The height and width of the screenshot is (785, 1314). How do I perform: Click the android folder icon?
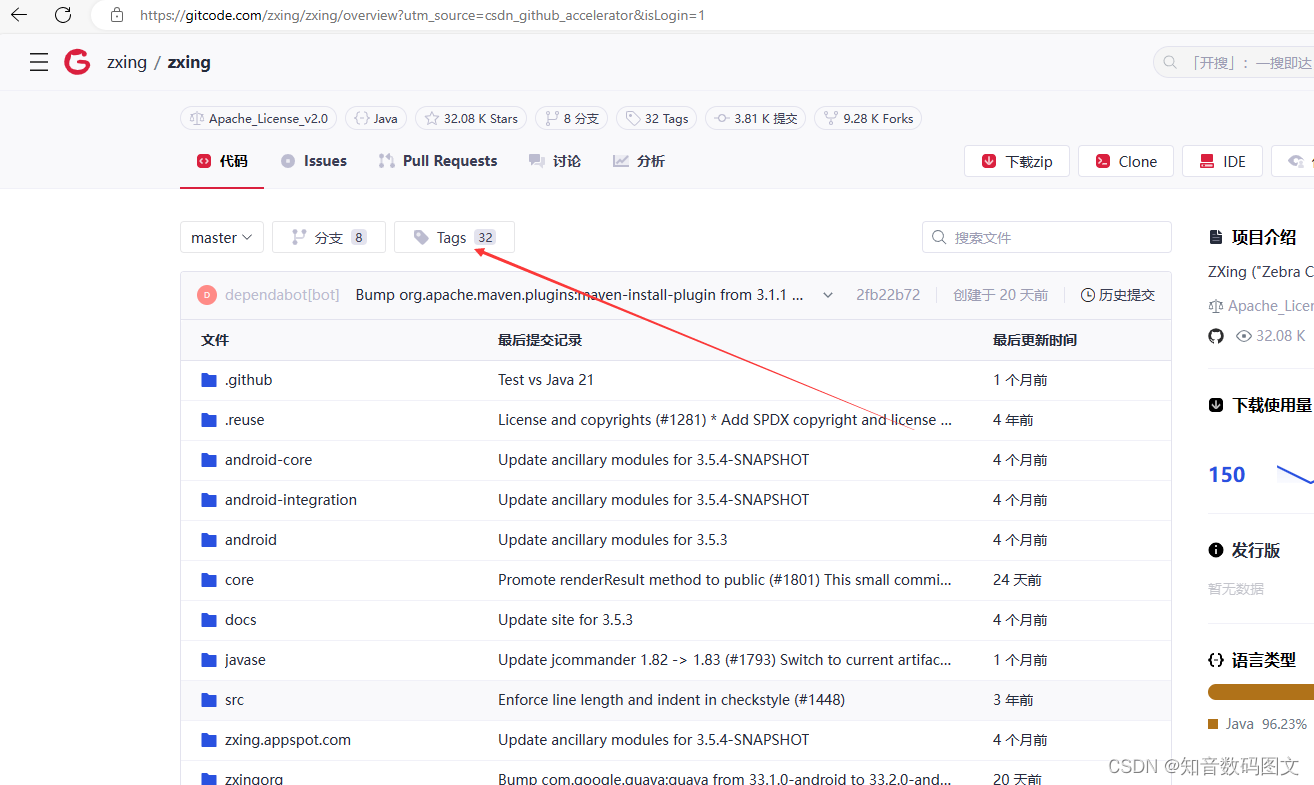[x=209, y=540]
